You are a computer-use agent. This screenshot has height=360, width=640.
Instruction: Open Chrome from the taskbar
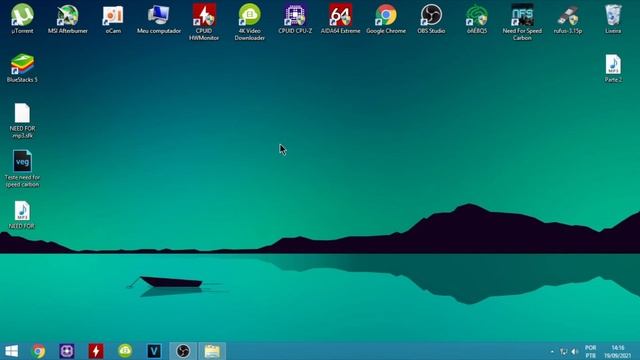pyautogui.click(x=39, y=351)
